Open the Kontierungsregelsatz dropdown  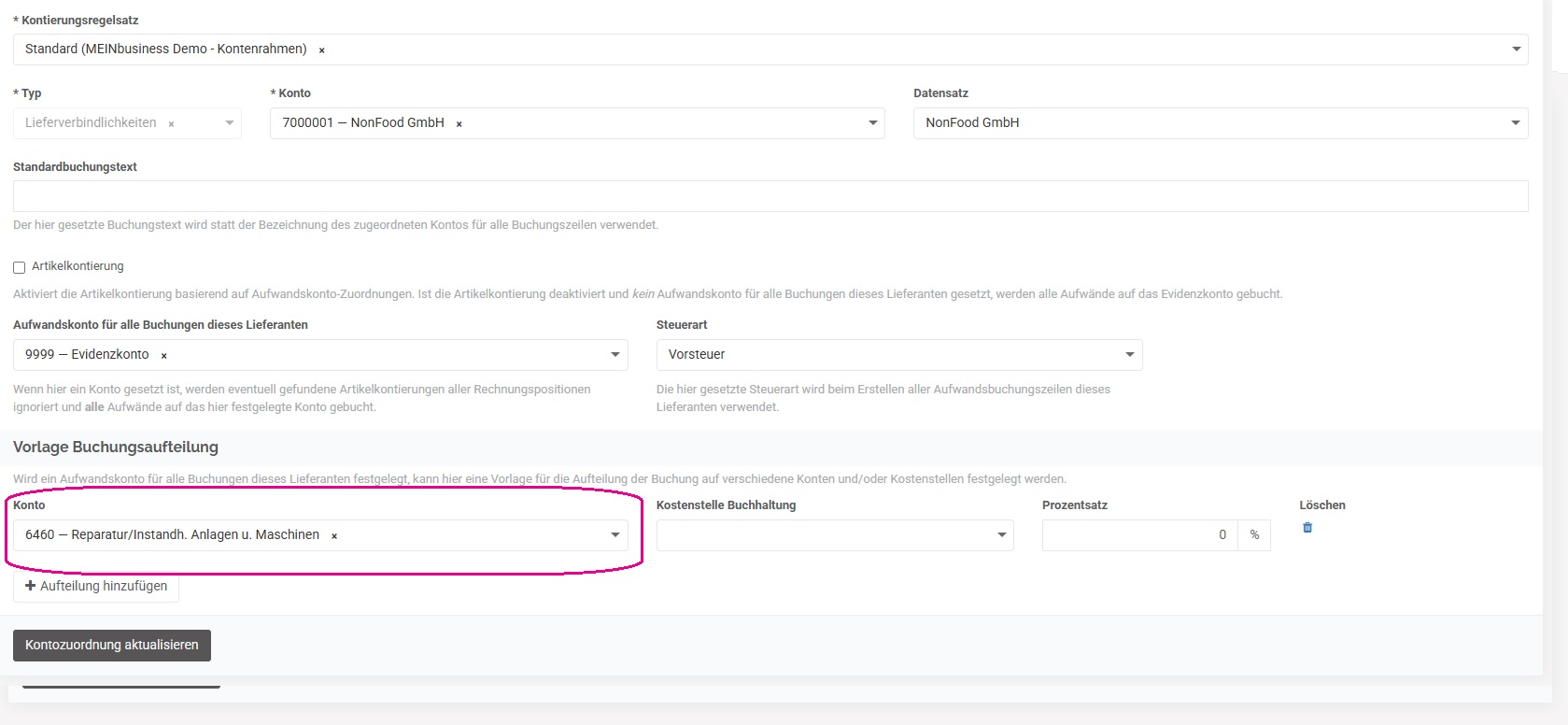click(x=1517, y=49)
